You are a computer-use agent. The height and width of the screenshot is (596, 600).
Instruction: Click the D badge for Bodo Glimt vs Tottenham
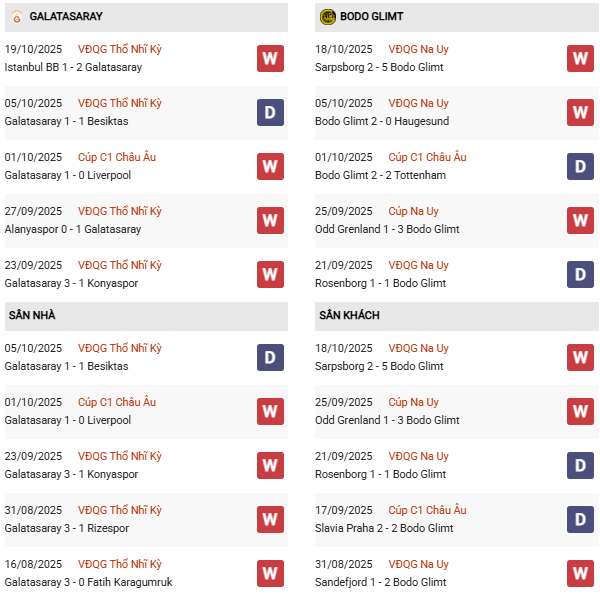coord(580,167)
